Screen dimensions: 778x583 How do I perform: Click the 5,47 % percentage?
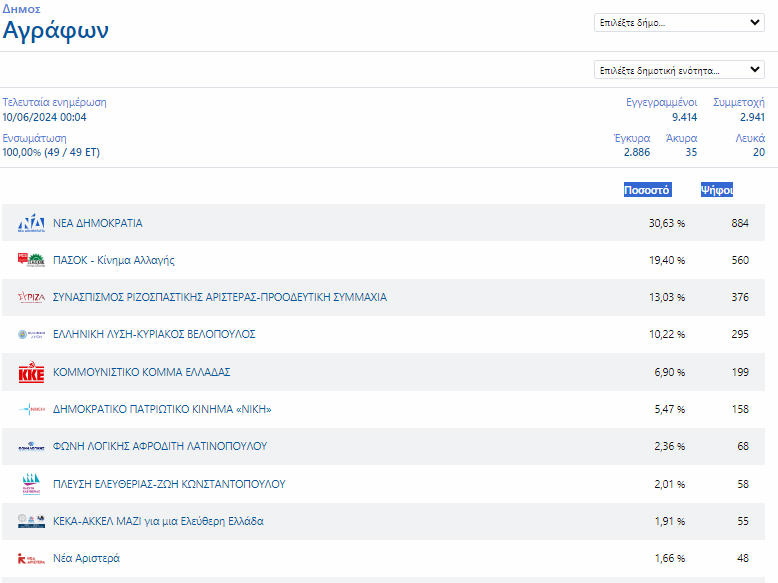coord(669,409)
